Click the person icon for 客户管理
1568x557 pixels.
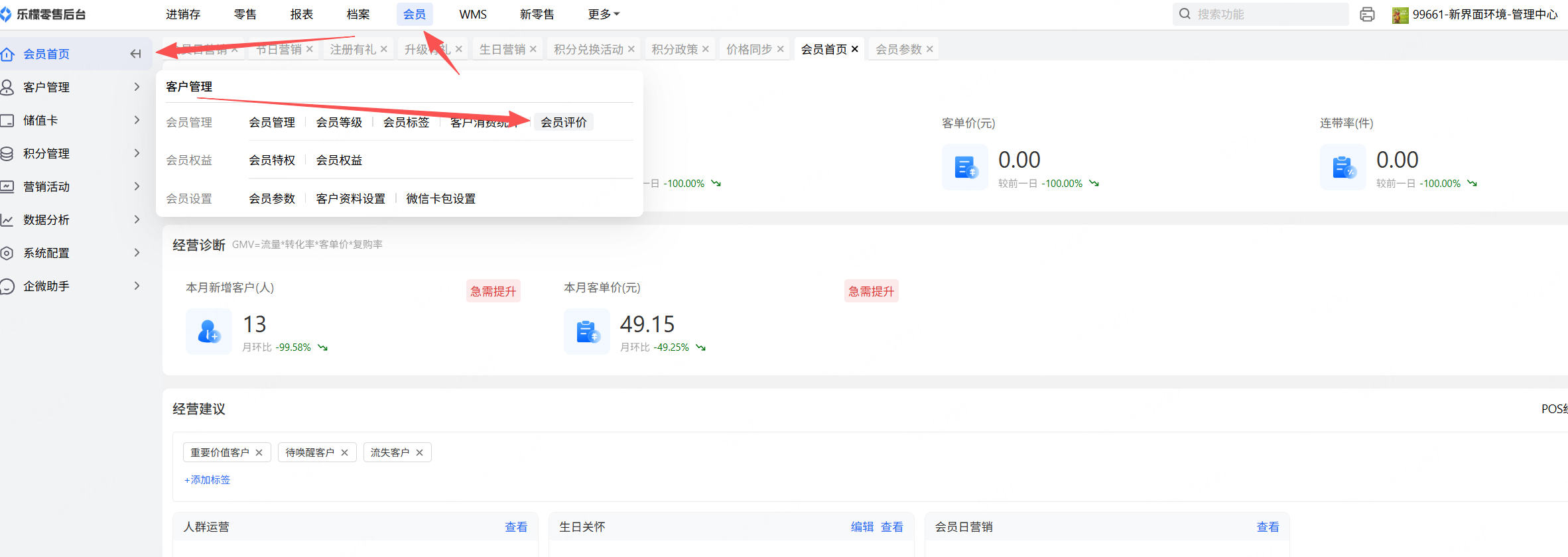point(7,87)
